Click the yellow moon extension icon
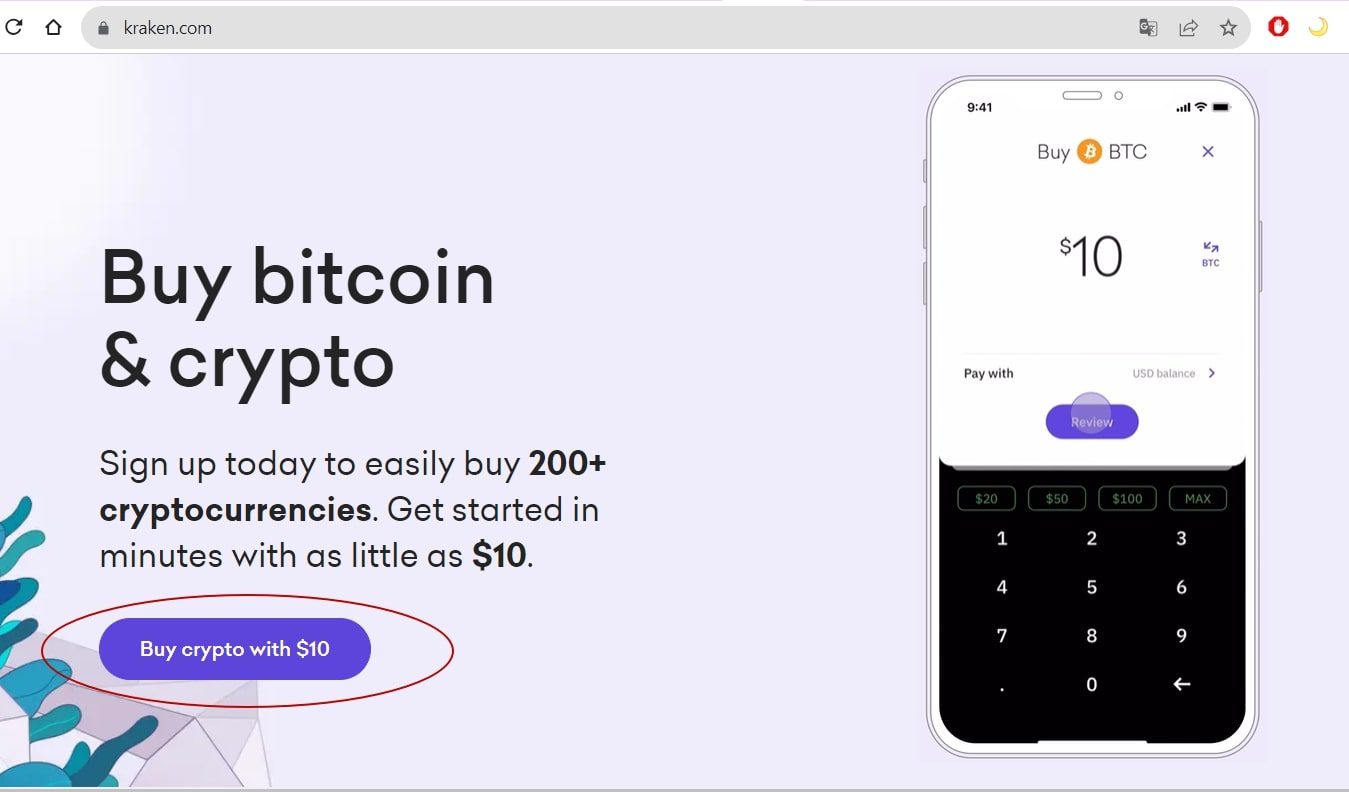This screenshot has height=792, width=1349. pos(1318,27)
